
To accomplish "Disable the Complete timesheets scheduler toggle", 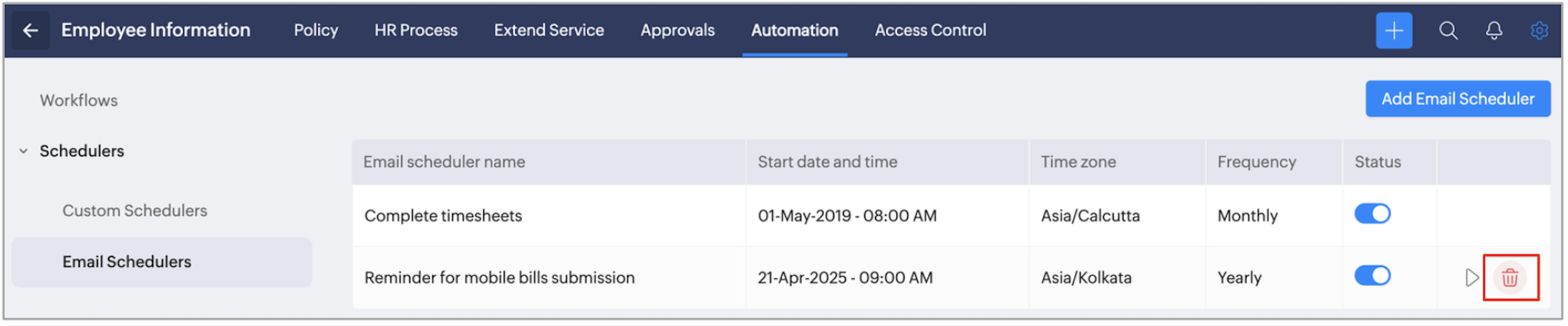I will click(1372, 214).
